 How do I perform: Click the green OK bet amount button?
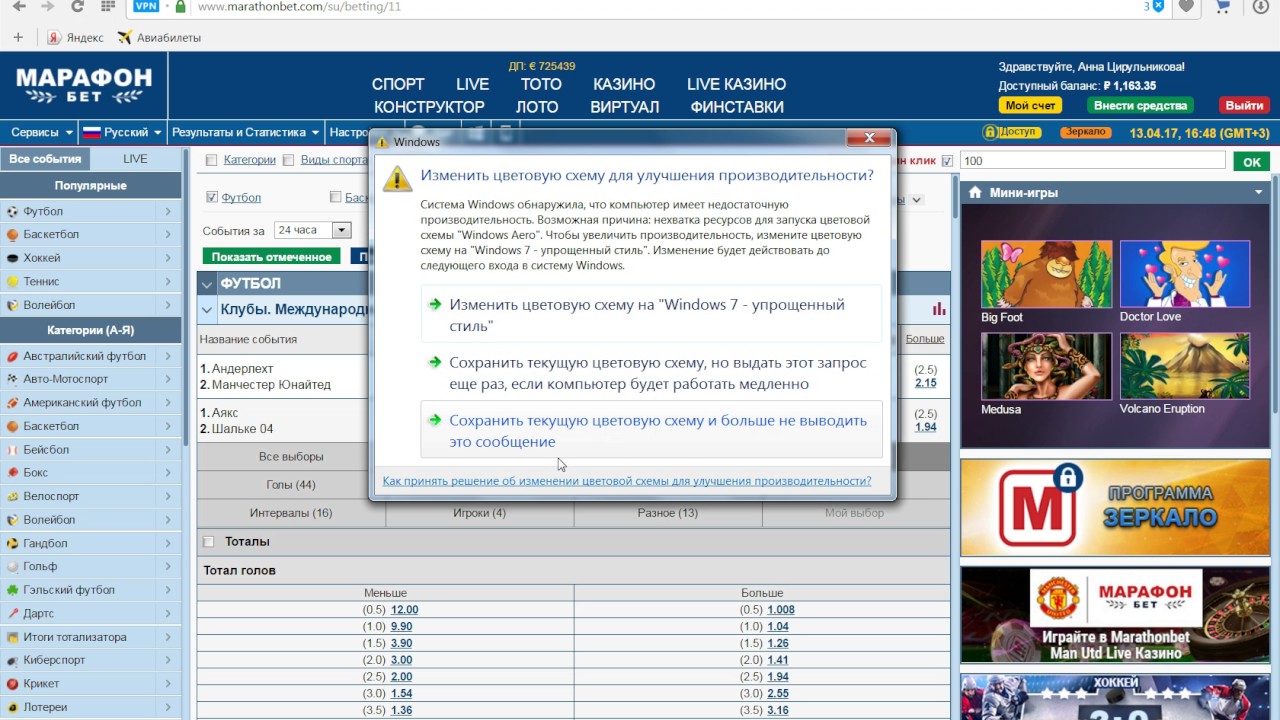click(1251, 161)
